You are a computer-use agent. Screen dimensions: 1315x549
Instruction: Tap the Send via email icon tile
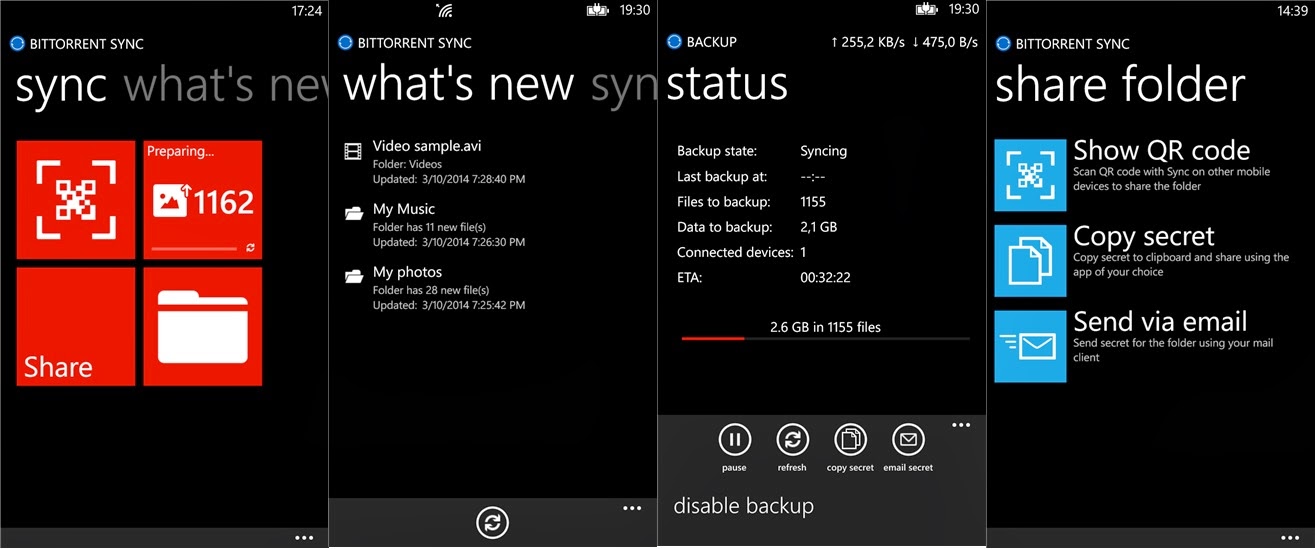point(1030,346)
